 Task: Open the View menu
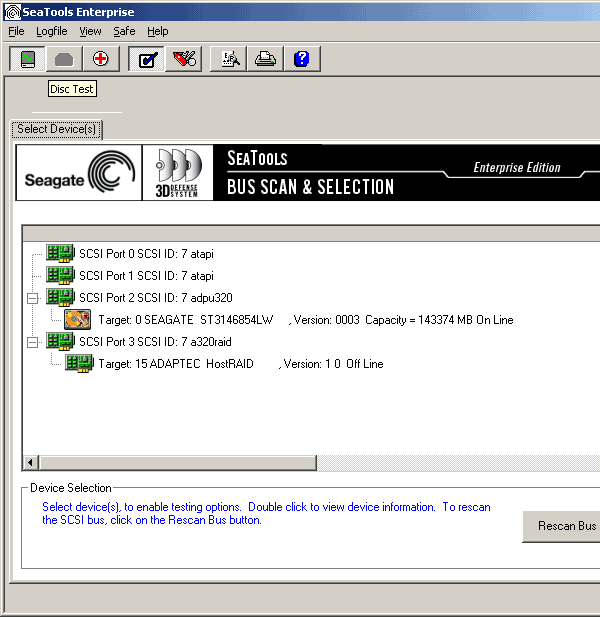point(90,31)
